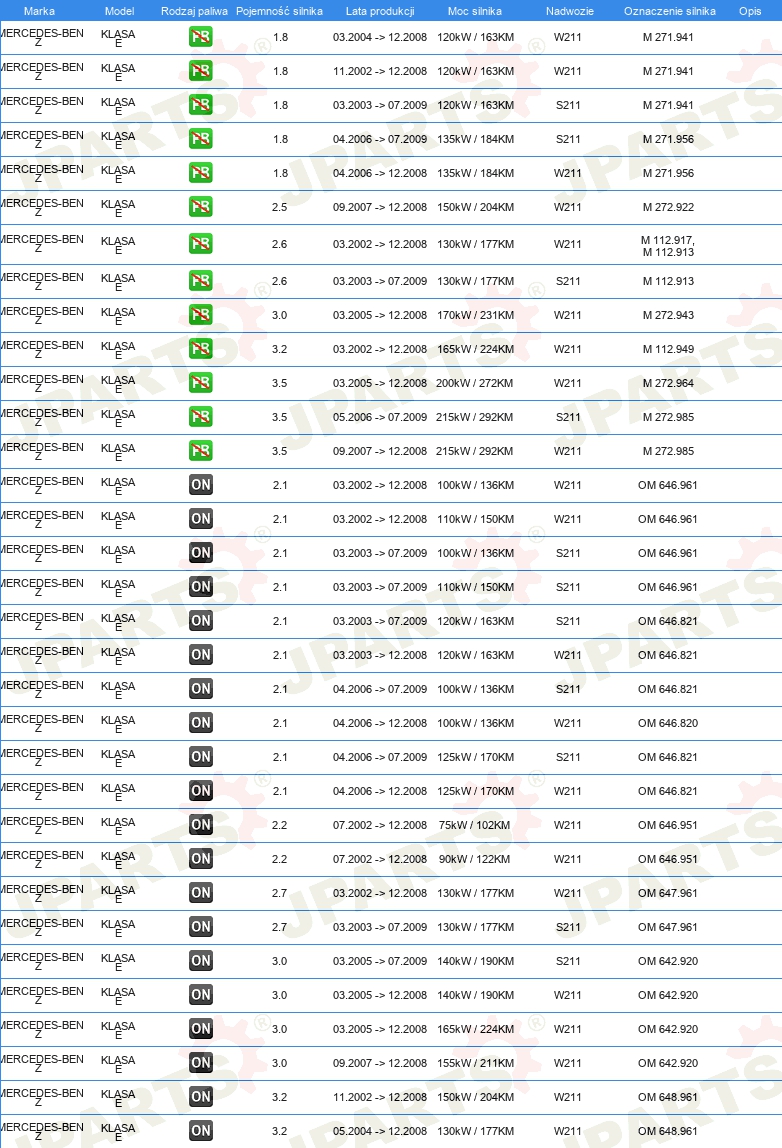782x1148 pixels.
Task: Click ON icon in W211 110kW / 150KM row
Action: (x=201, y=518)
